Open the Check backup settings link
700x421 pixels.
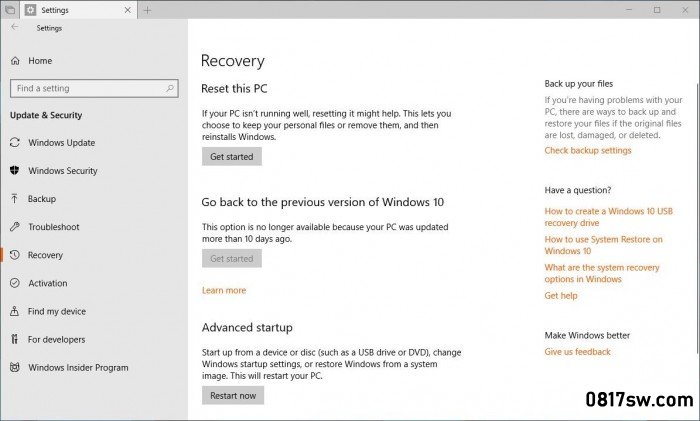tap(588, 151)
